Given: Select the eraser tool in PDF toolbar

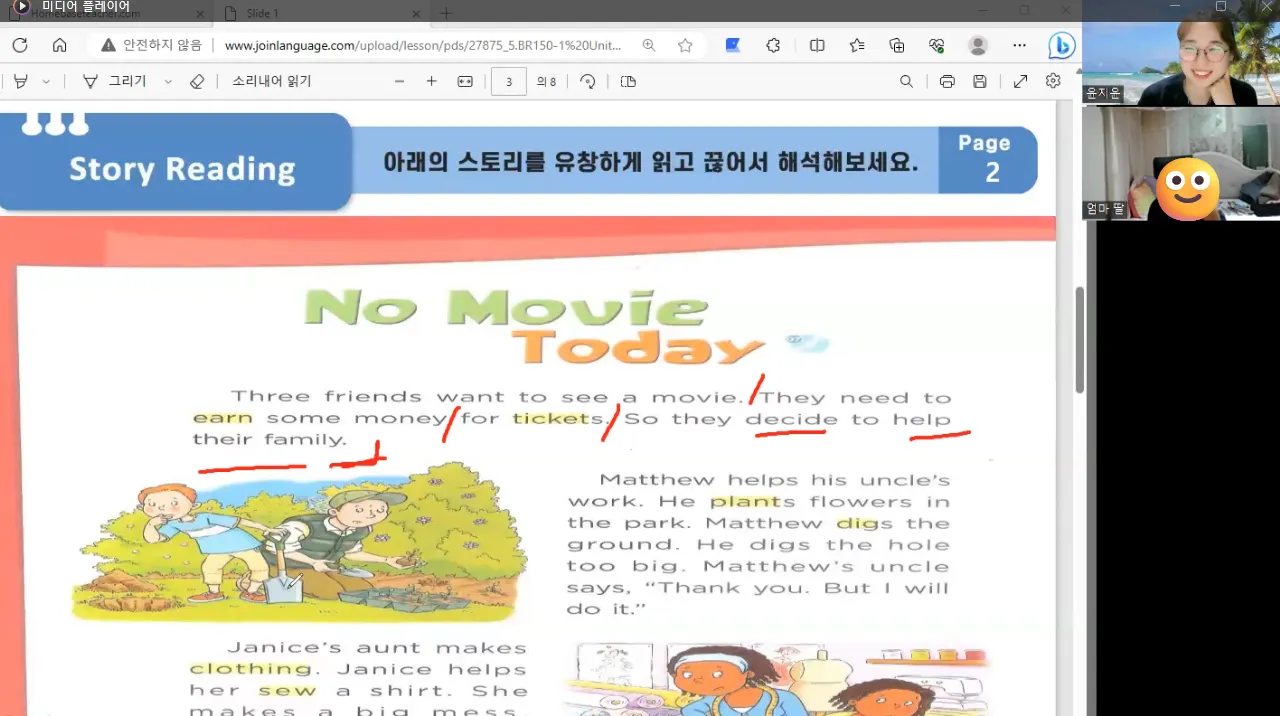Looking at the screenshot, I should (x=197, y=82).
